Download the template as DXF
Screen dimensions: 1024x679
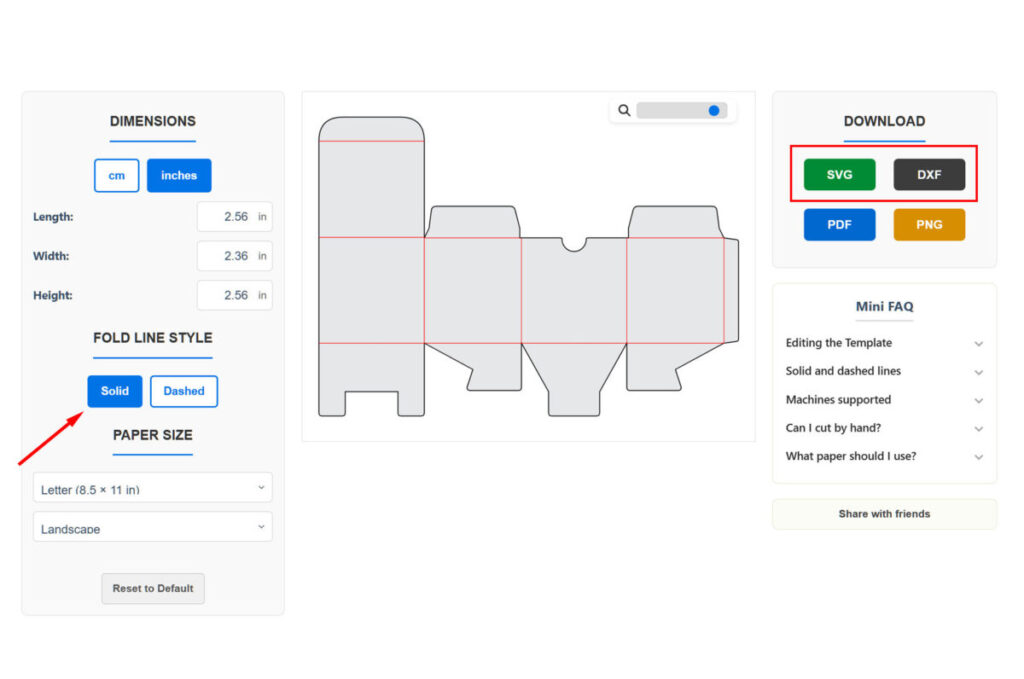pyautogui.click(x=929, y=175)
